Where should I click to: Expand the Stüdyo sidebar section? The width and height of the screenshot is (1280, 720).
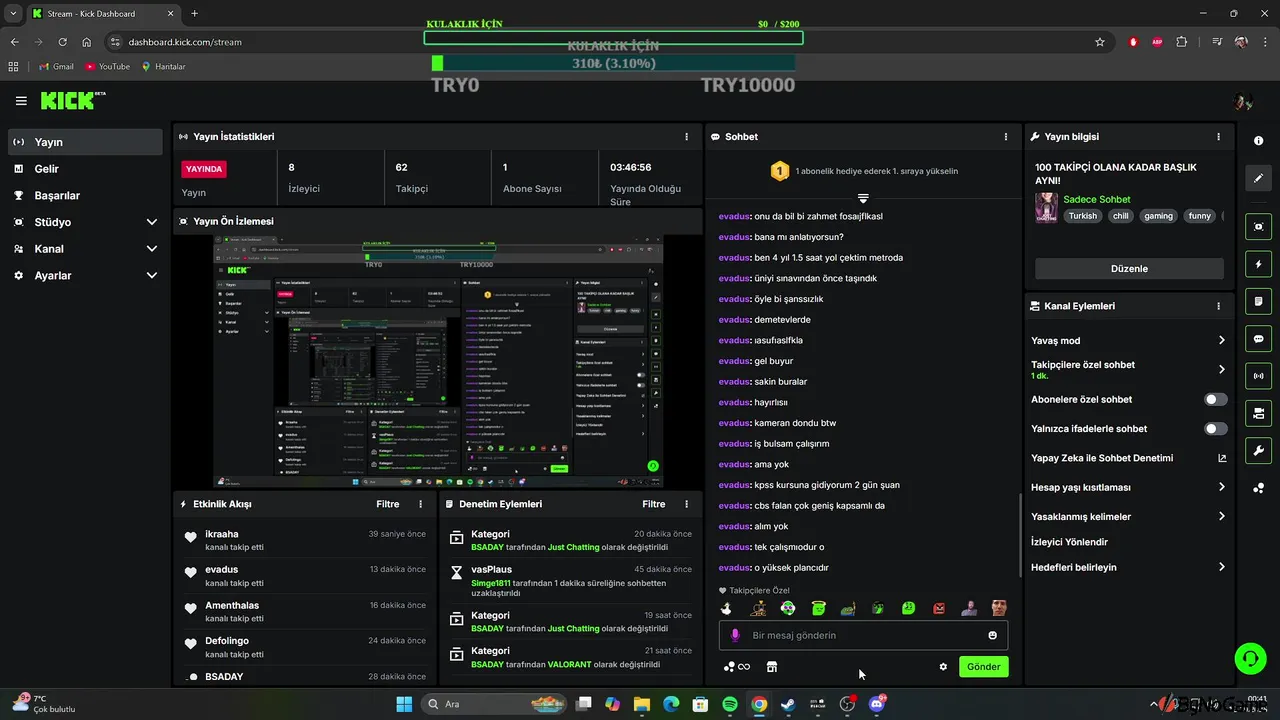point(85,222)
